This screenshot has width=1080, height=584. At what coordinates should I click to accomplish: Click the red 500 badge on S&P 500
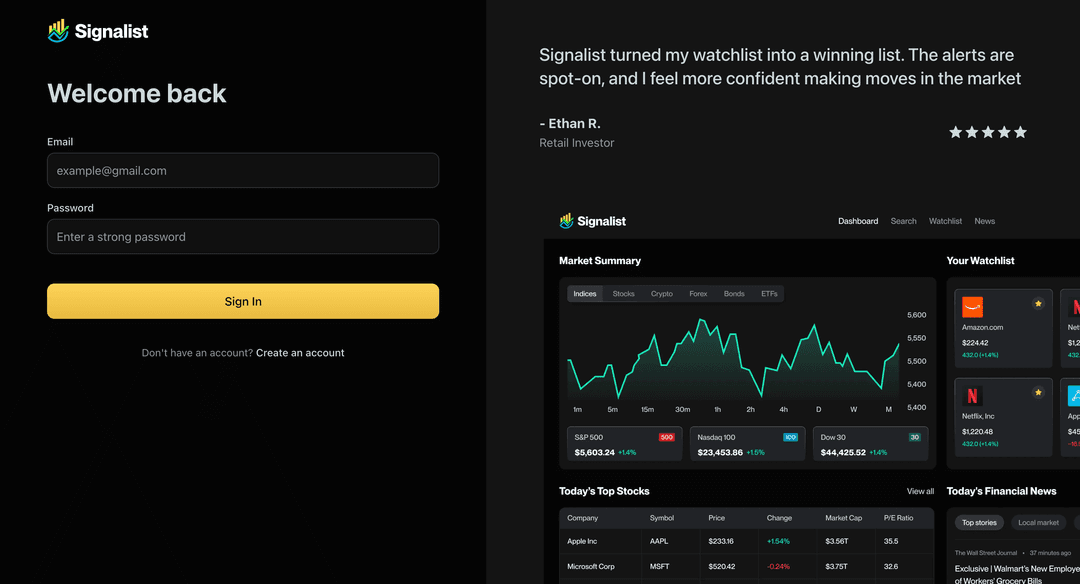(x=666, y=437)
